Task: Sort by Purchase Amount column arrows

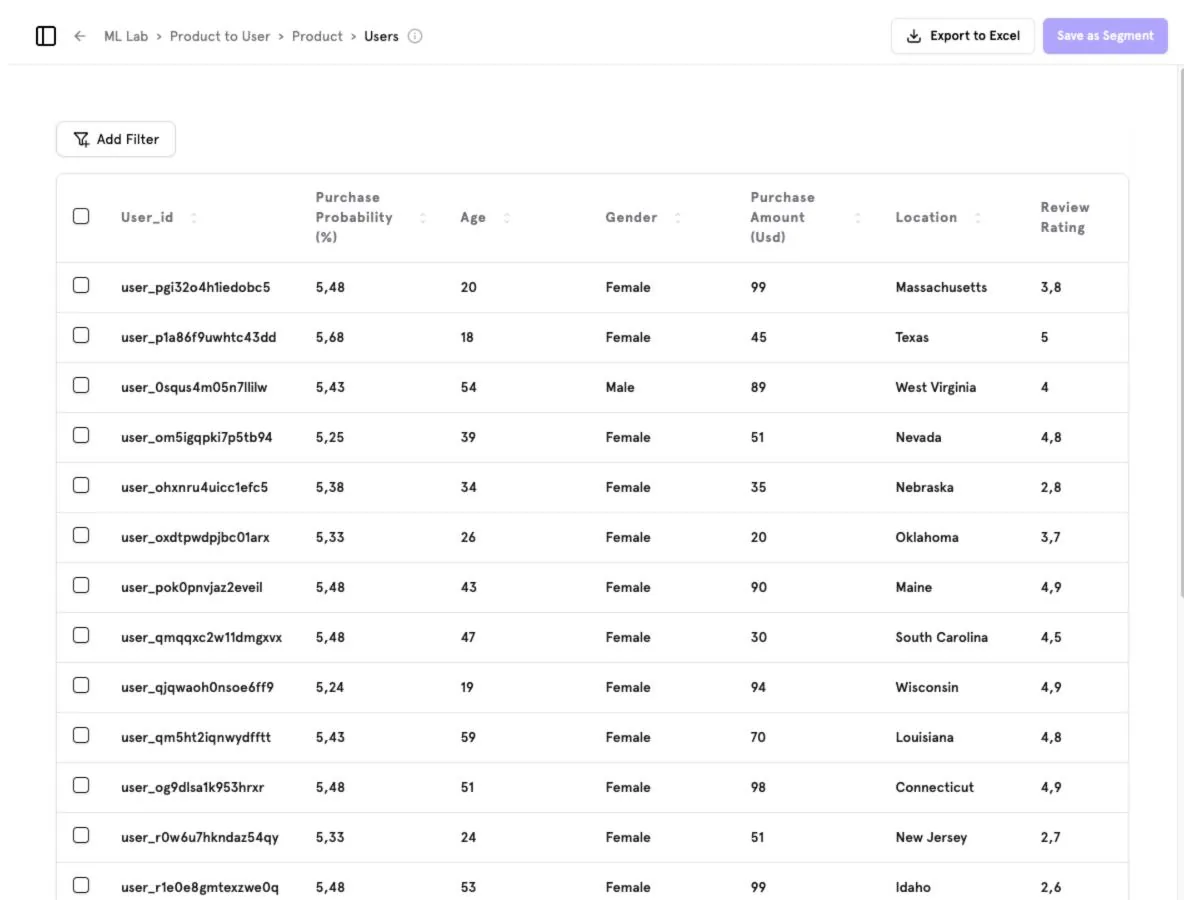Action: tap(857, 217)
